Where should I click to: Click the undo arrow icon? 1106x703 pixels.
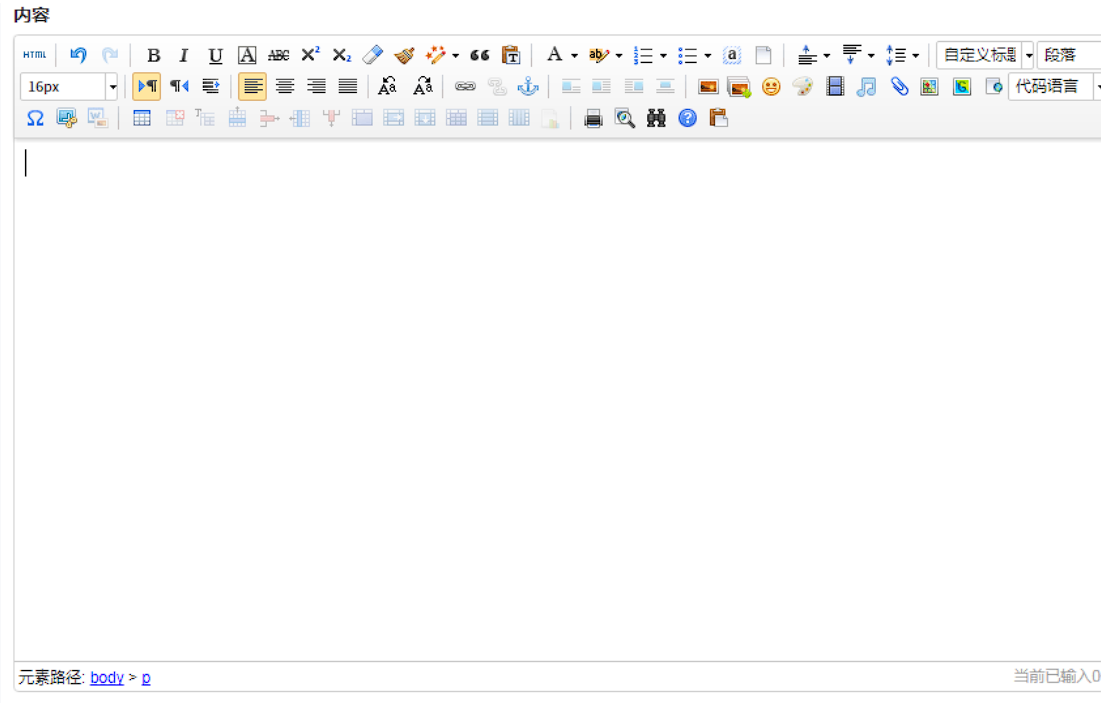(78, 55)
